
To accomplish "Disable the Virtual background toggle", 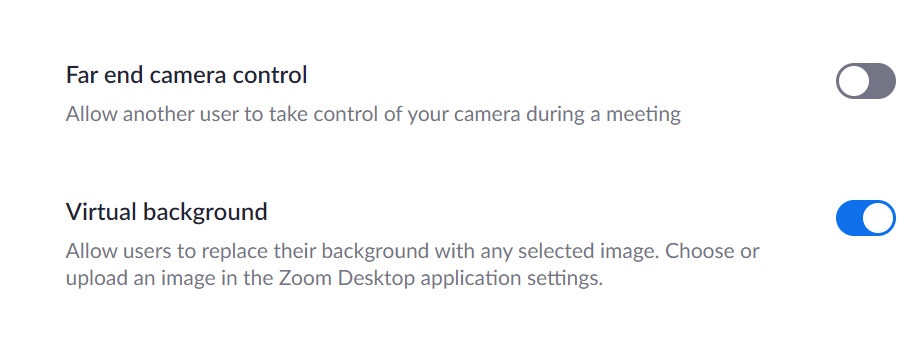I will click(x=866, y=218).
